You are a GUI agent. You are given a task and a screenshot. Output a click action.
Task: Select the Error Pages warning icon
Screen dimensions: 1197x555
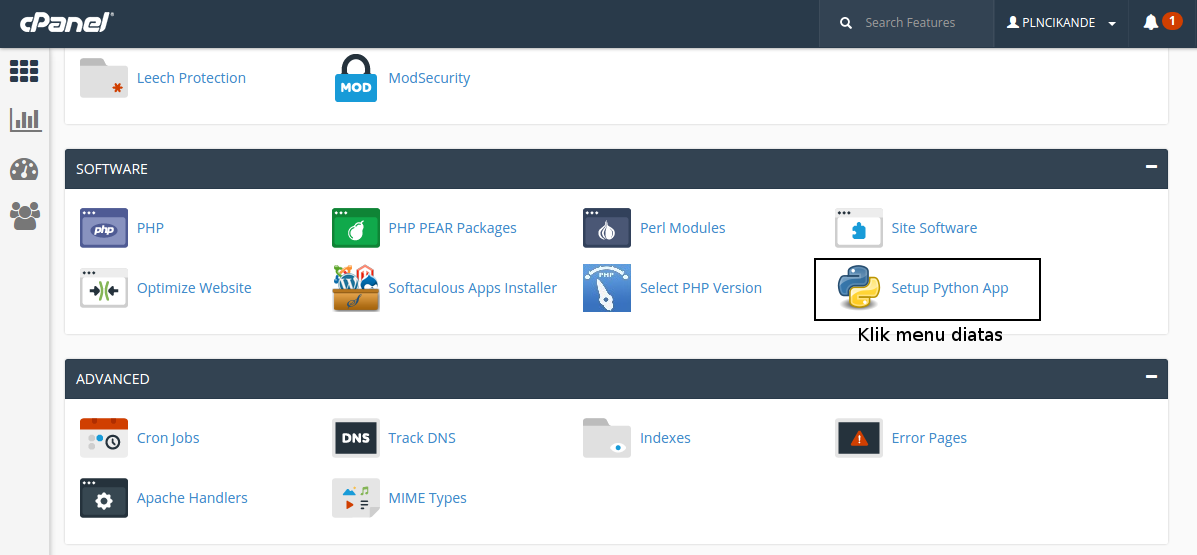click(858, 438)
